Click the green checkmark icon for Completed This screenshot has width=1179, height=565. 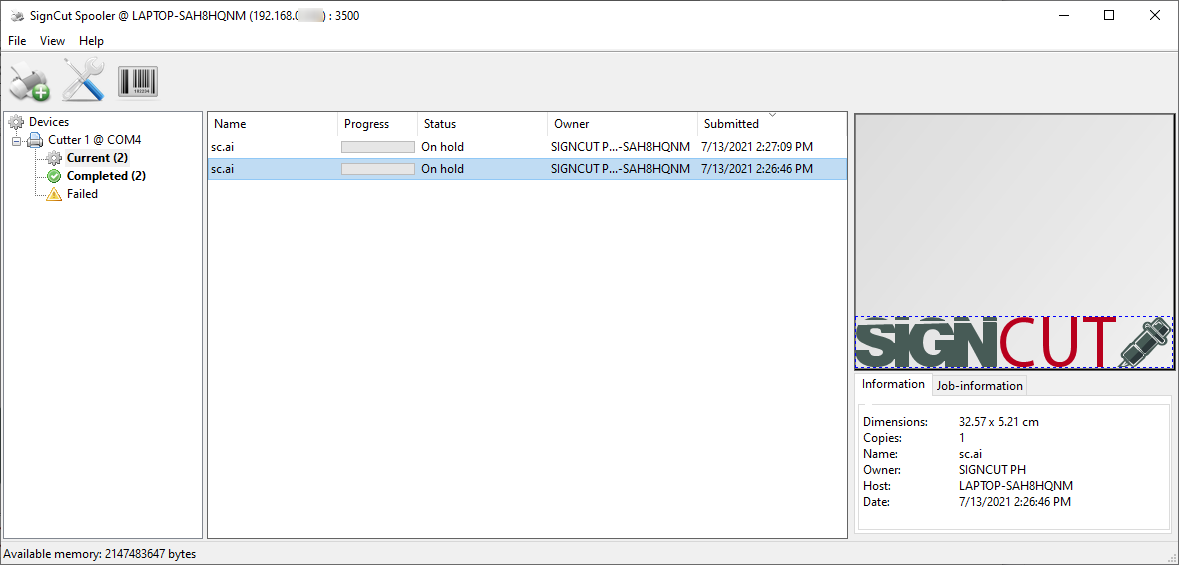[53, 176]
